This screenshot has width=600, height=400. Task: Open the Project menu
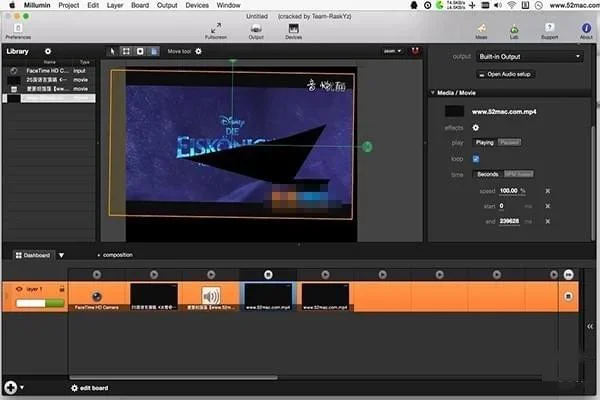[x=68, y=5]
